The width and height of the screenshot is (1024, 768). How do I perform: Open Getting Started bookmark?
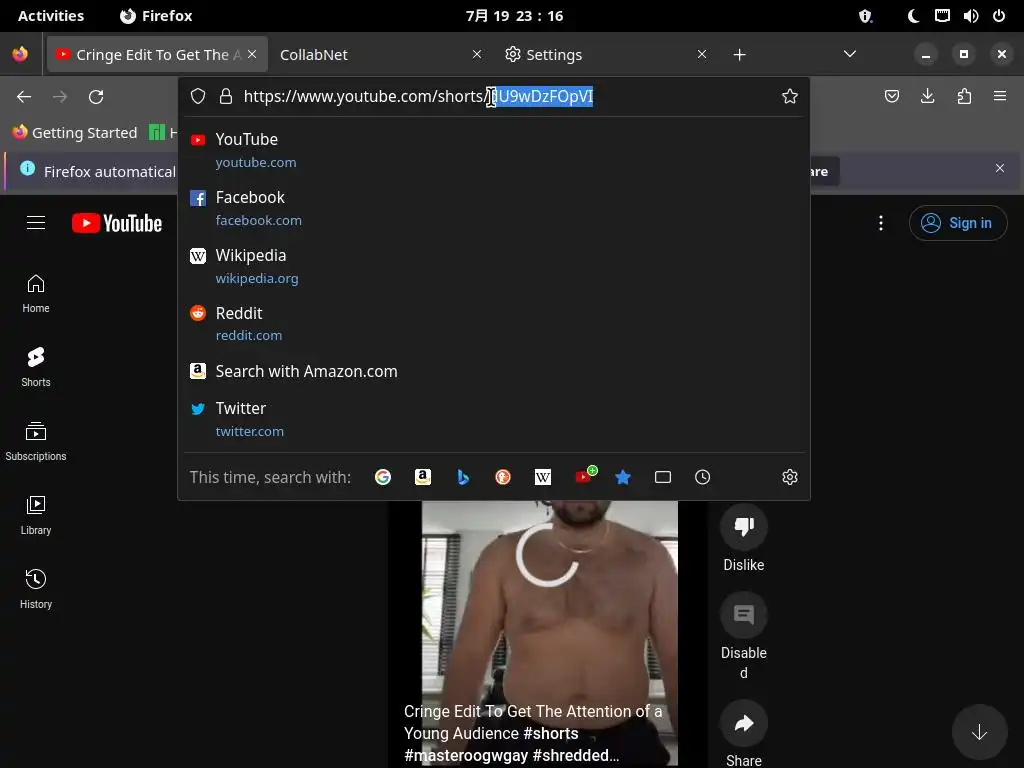[x=74, y=133]
